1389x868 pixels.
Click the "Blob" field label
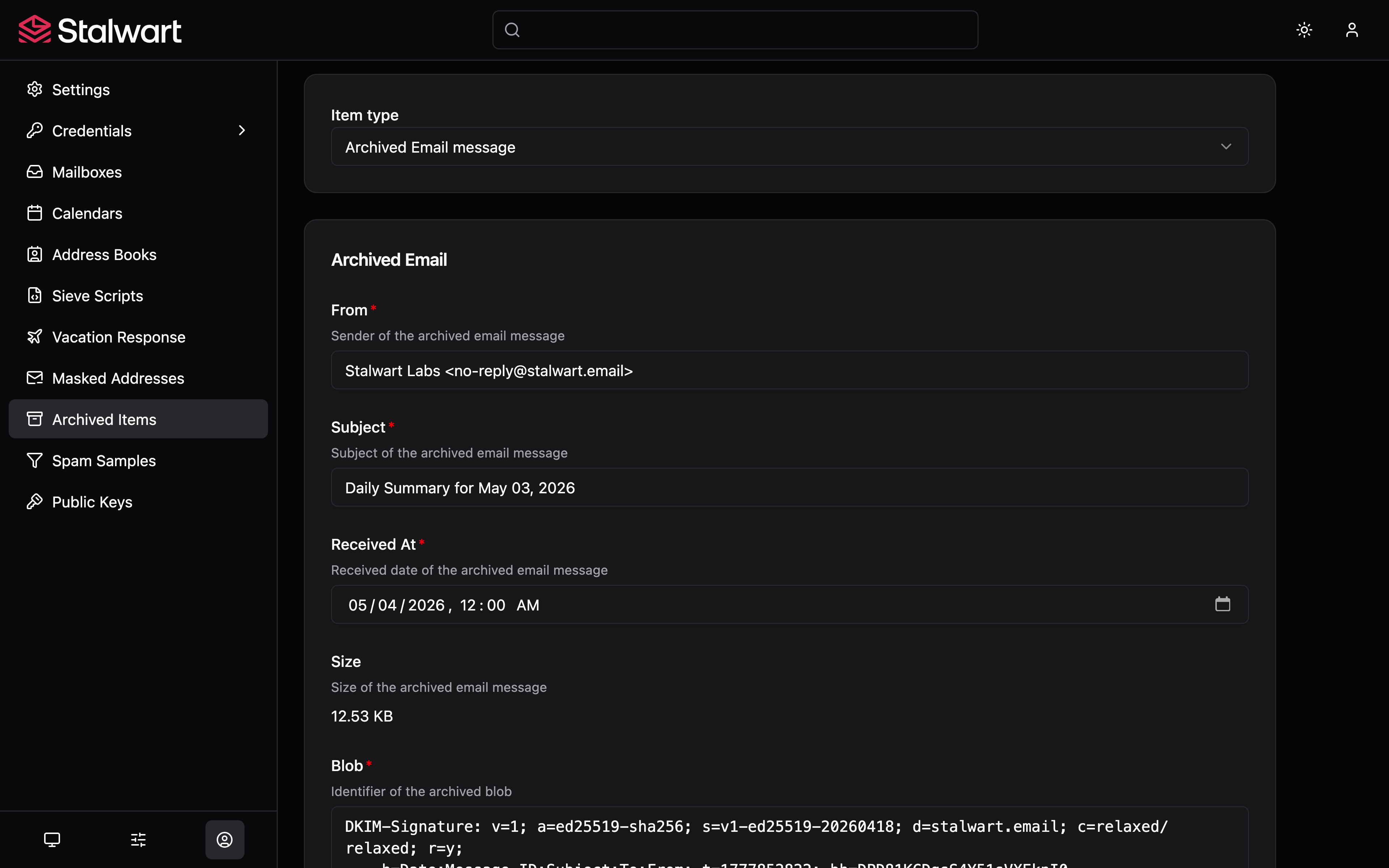coord(347,765)
